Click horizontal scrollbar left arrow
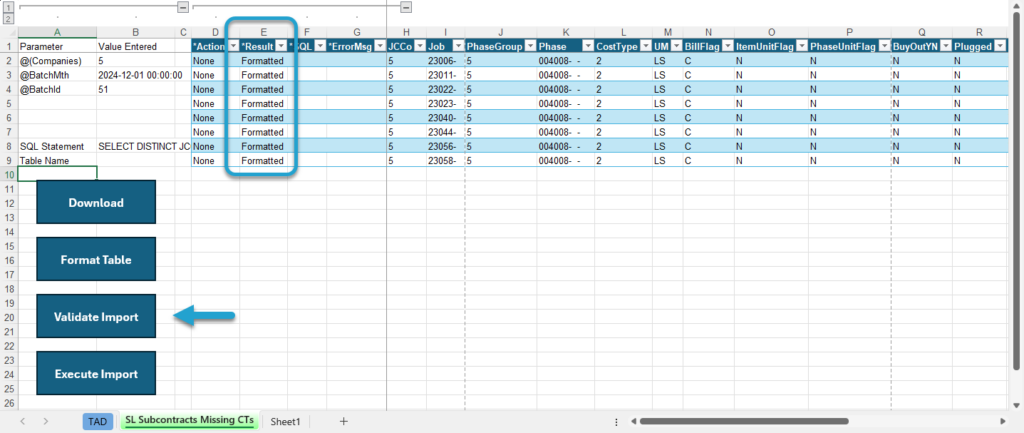Viewport: 1024px width, 433px height. (x=633, y=421)
